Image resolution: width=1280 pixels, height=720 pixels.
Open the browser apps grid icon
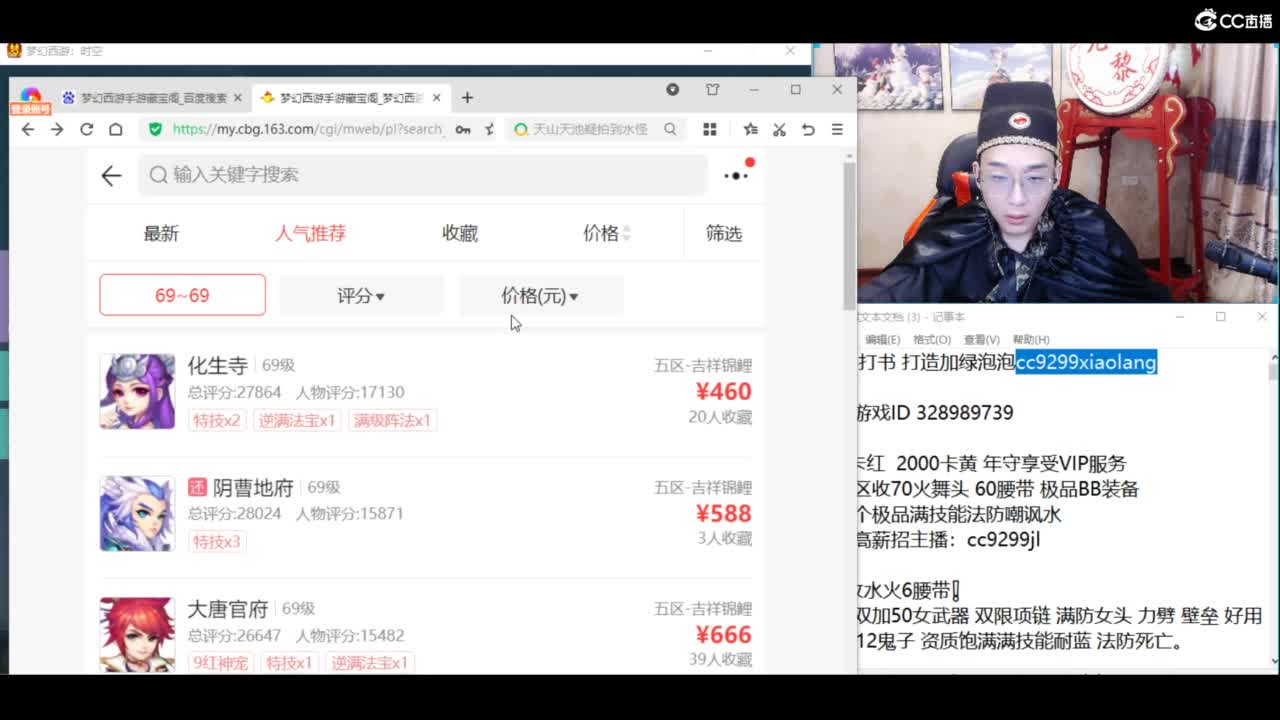click(x=710, y=129)
